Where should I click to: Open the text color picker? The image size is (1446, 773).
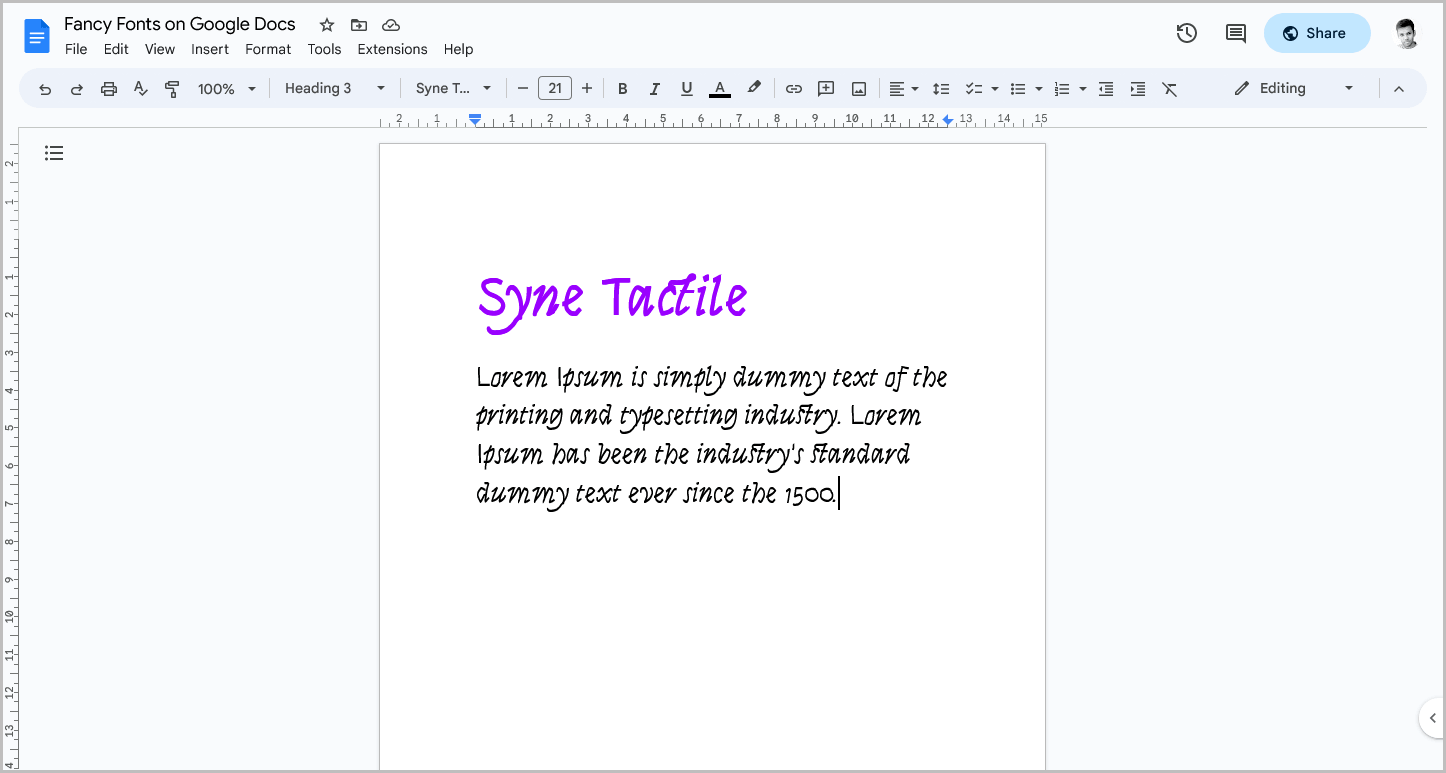(719, 88)
